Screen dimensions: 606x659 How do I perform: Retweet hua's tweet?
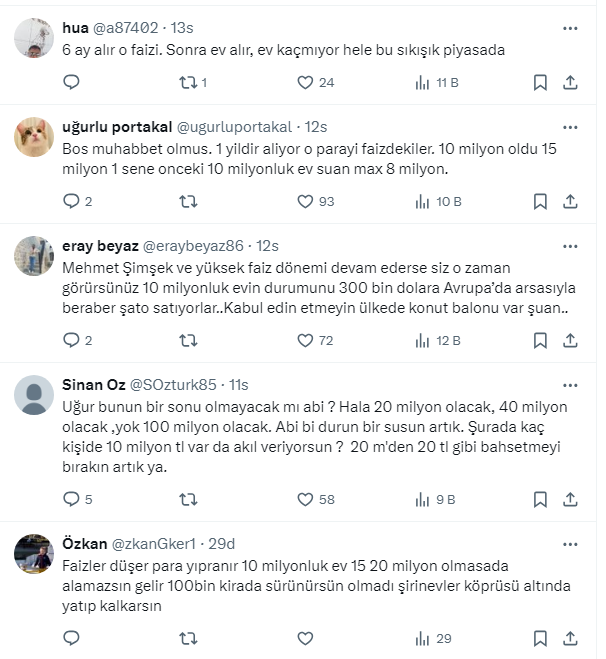(x=187, y=83)
